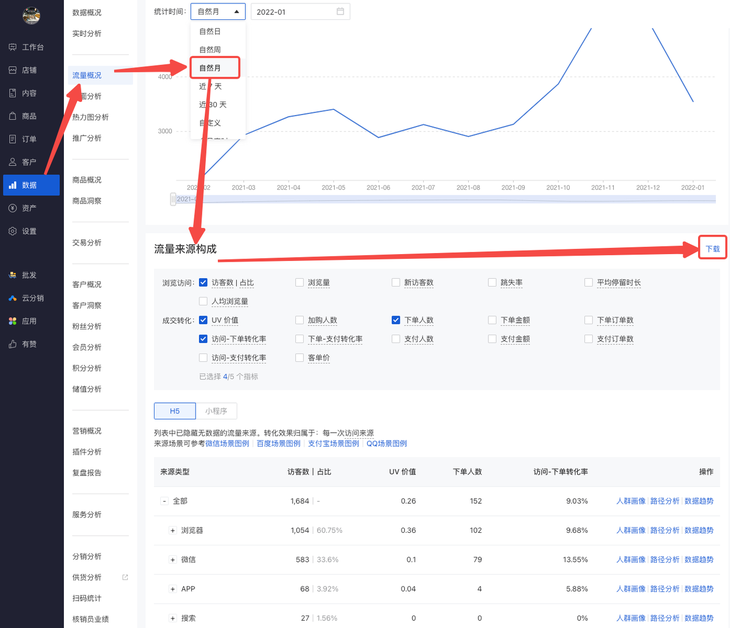730x628 pixels.
Task: Expand the 浏览器 source row
Action: (172, 530)
